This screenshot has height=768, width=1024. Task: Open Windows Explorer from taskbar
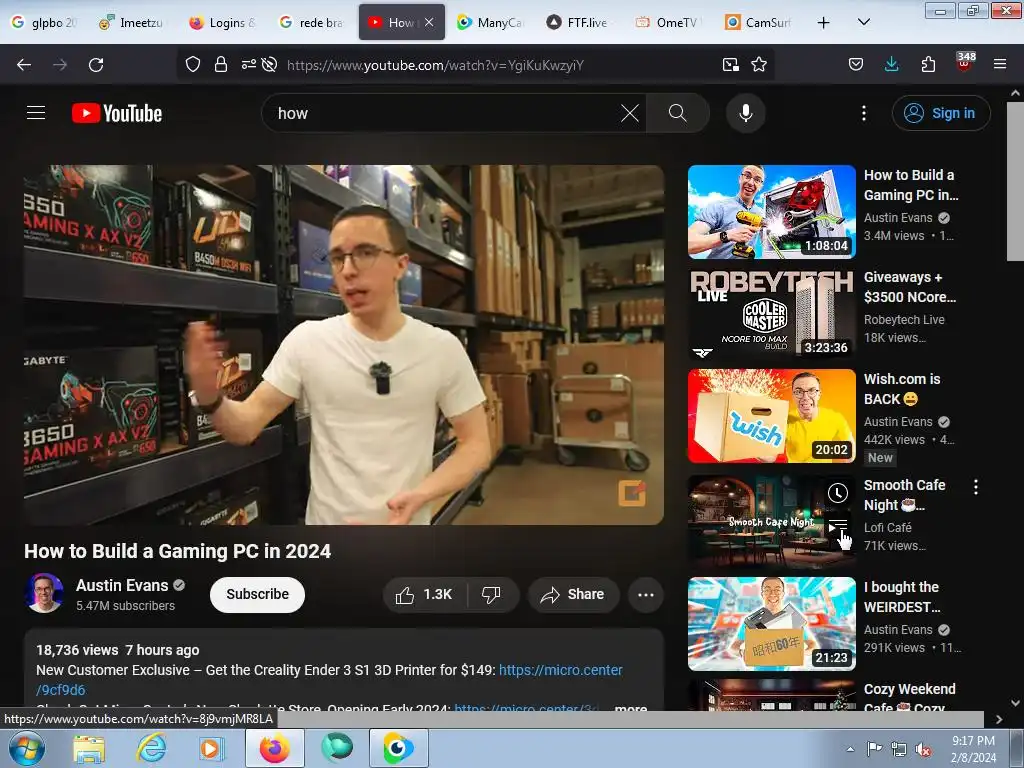(x=89, y=748)
